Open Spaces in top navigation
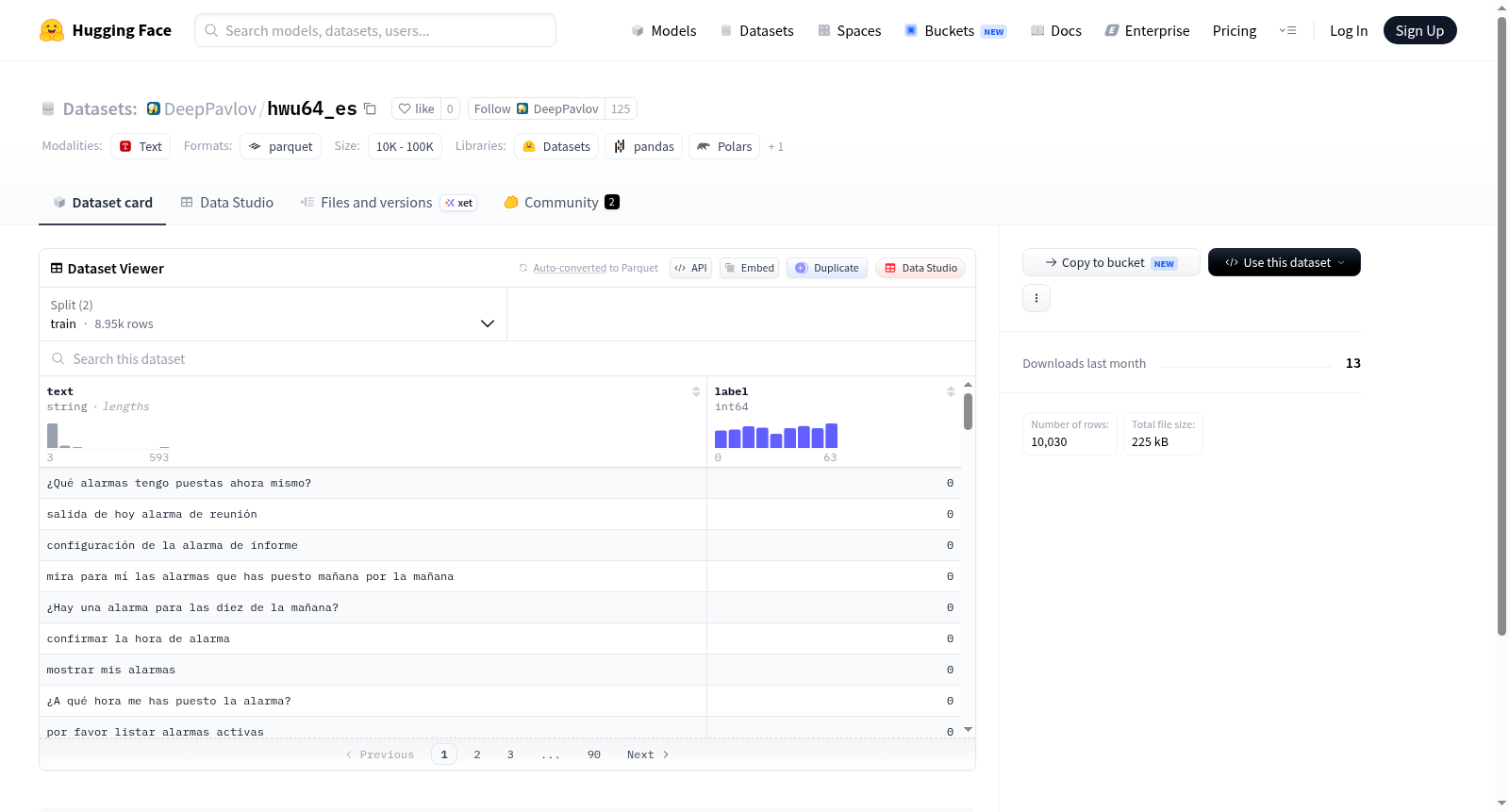The height and width of the screenshot is (812, 1509). (849, 31)
